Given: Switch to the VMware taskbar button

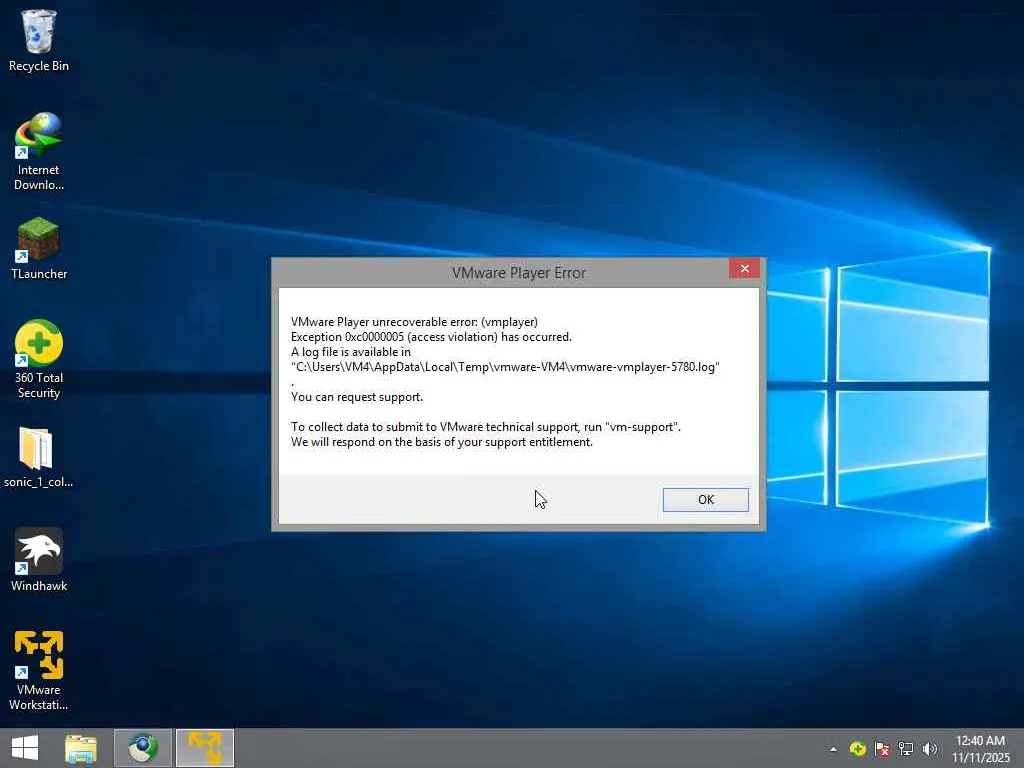Looking at the screenshot, I should [205, 748].
